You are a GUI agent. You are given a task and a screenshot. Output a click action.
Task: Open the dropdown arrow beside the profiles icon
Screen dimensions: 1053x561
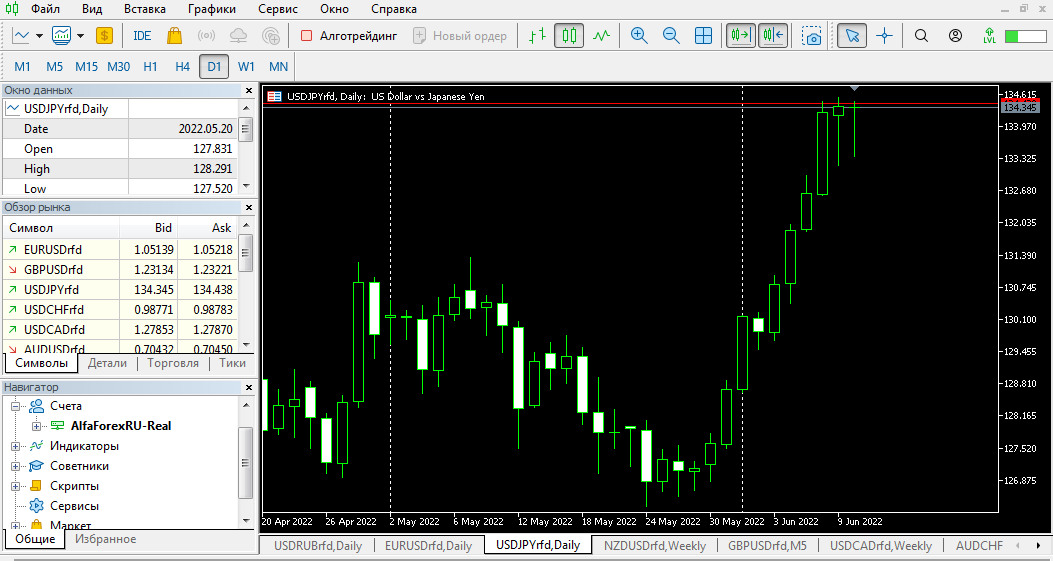pos(81,36)
